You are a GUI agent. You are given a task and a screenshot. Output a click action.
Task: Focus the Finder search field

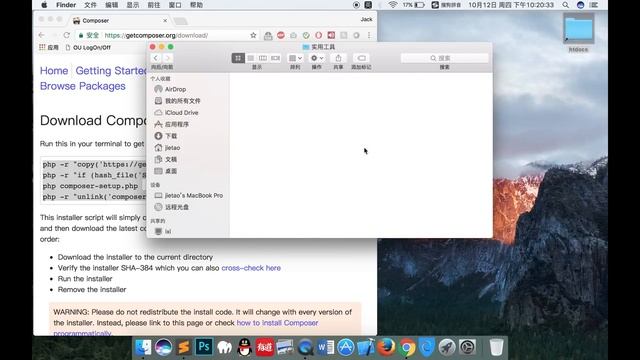point(444,58)
